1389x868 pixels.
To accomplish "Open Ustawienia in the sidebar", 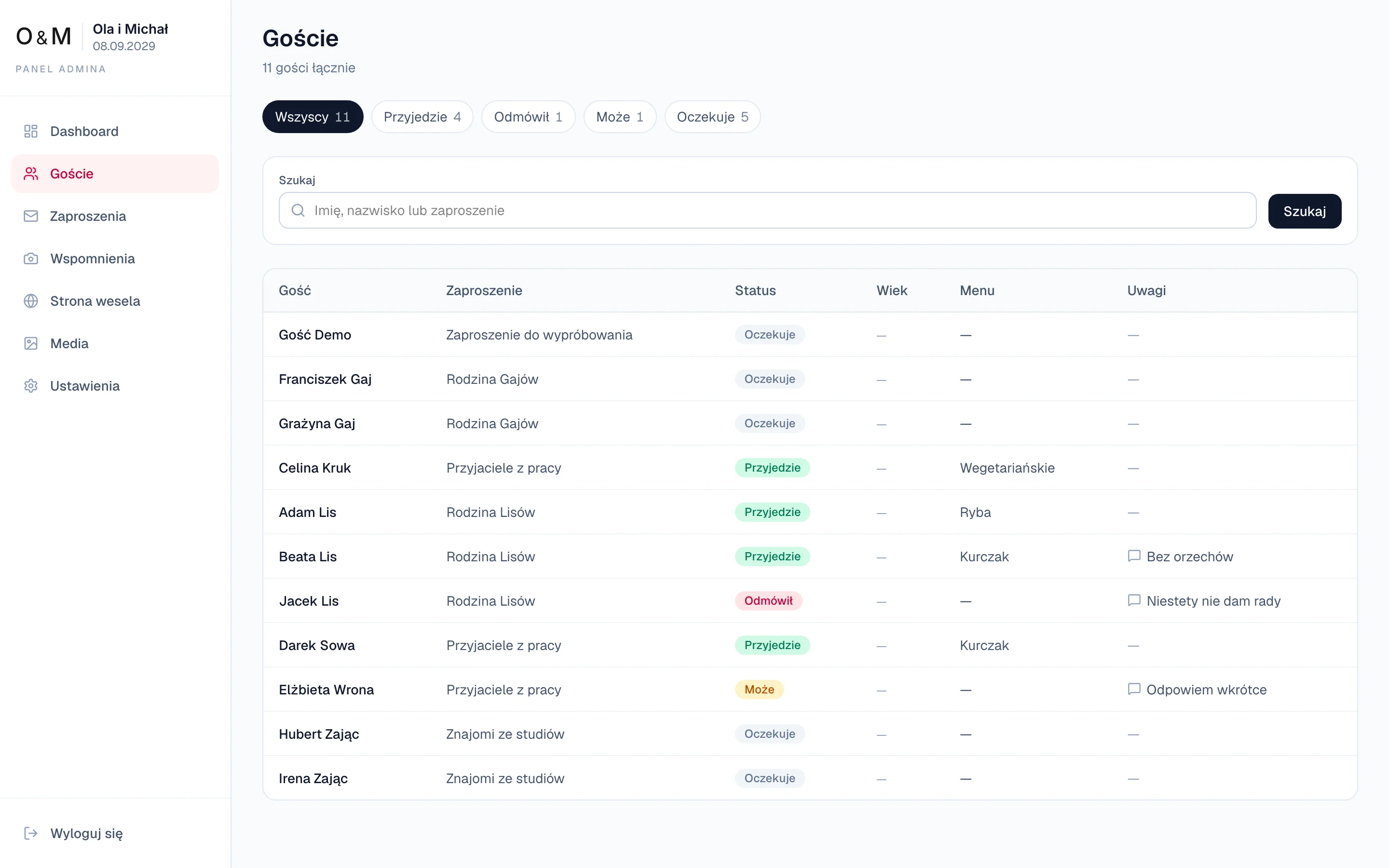I will (x=115, y=386).
